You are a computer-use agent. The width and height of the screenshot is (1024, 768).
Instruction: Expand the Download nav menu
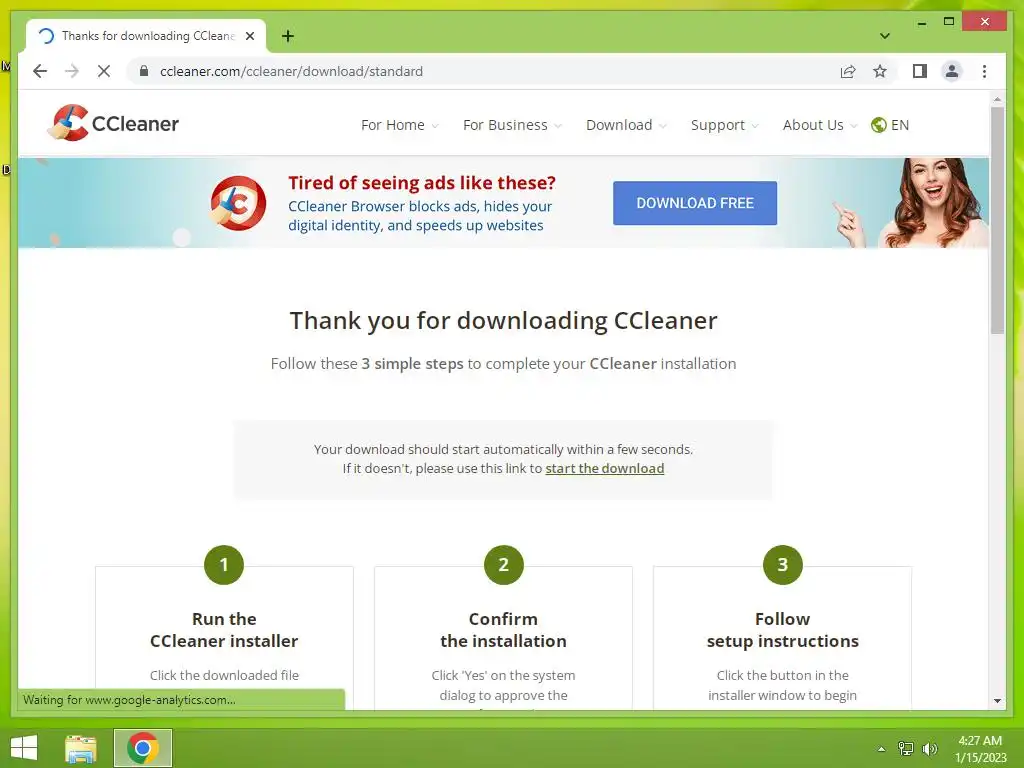coord(626,125)
